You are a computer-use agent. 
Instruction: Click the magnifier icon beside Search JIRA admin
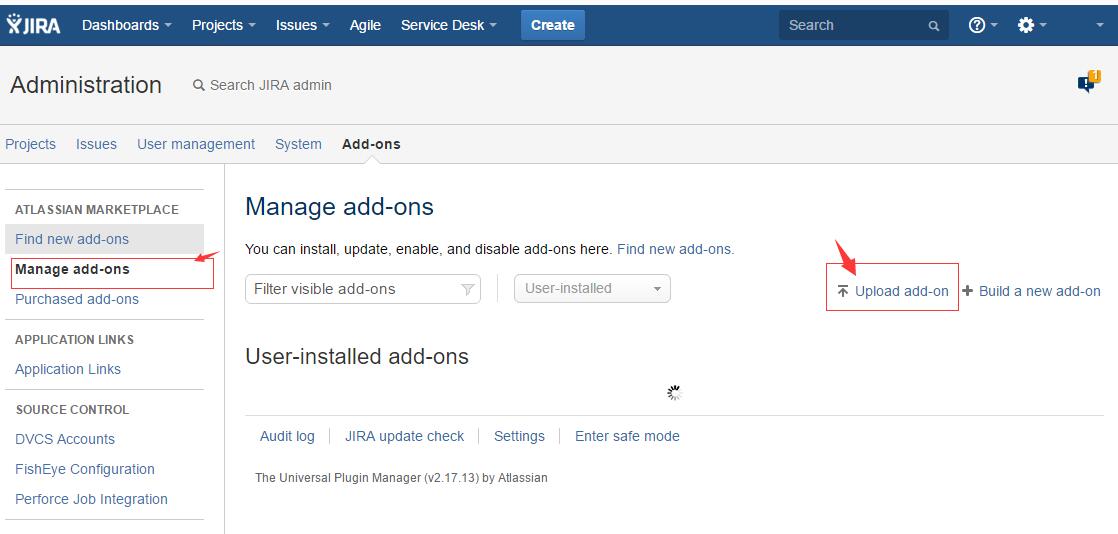(199, 85)
